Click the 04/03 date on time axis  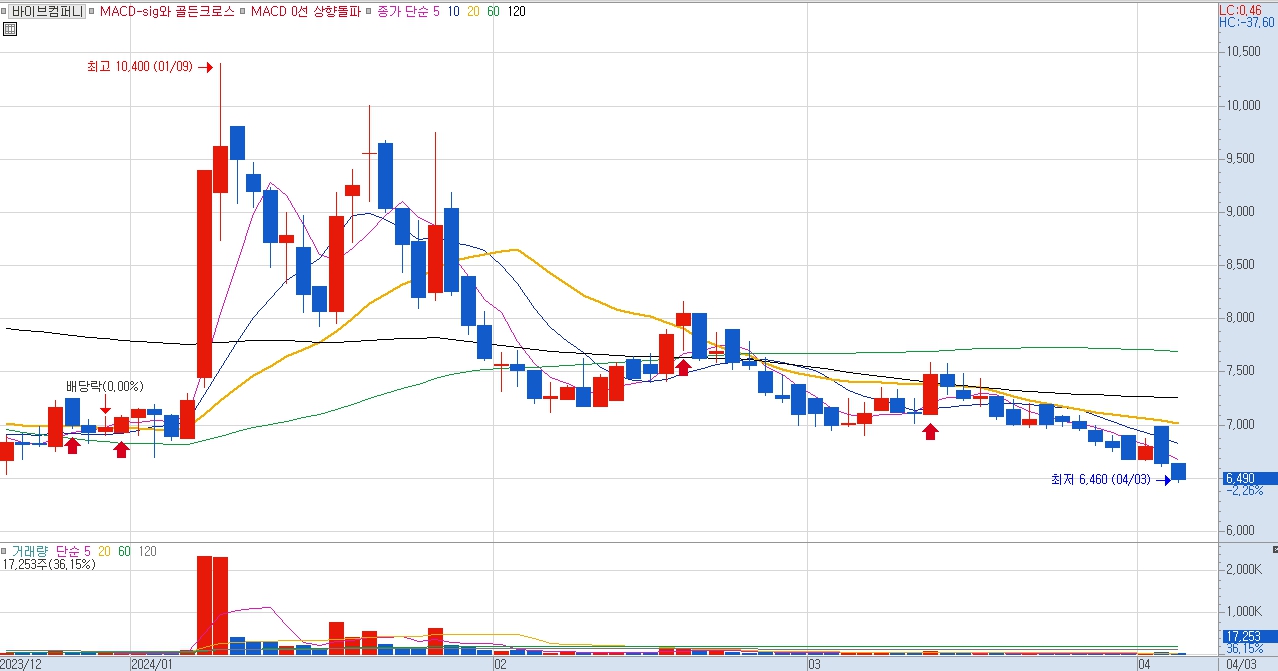(1241, 663)
